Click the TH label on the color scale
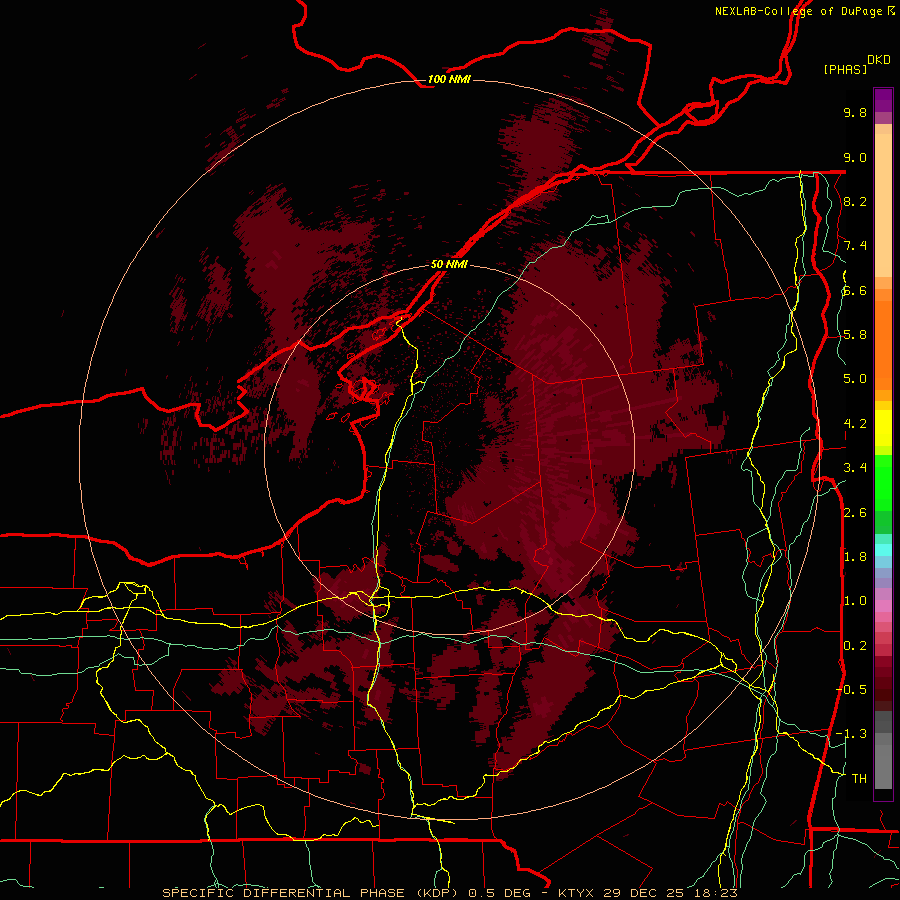 click(859, 779)
